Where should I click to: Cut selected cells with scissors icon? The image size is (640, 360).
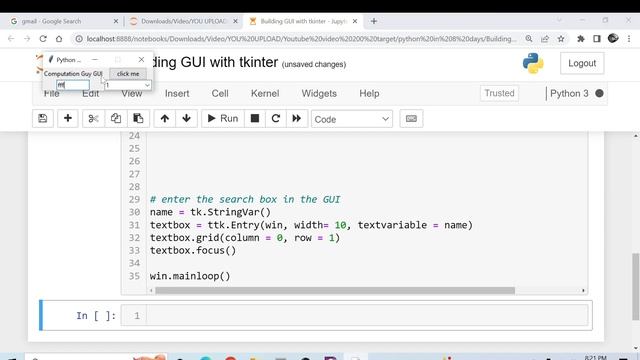(93, 118)
